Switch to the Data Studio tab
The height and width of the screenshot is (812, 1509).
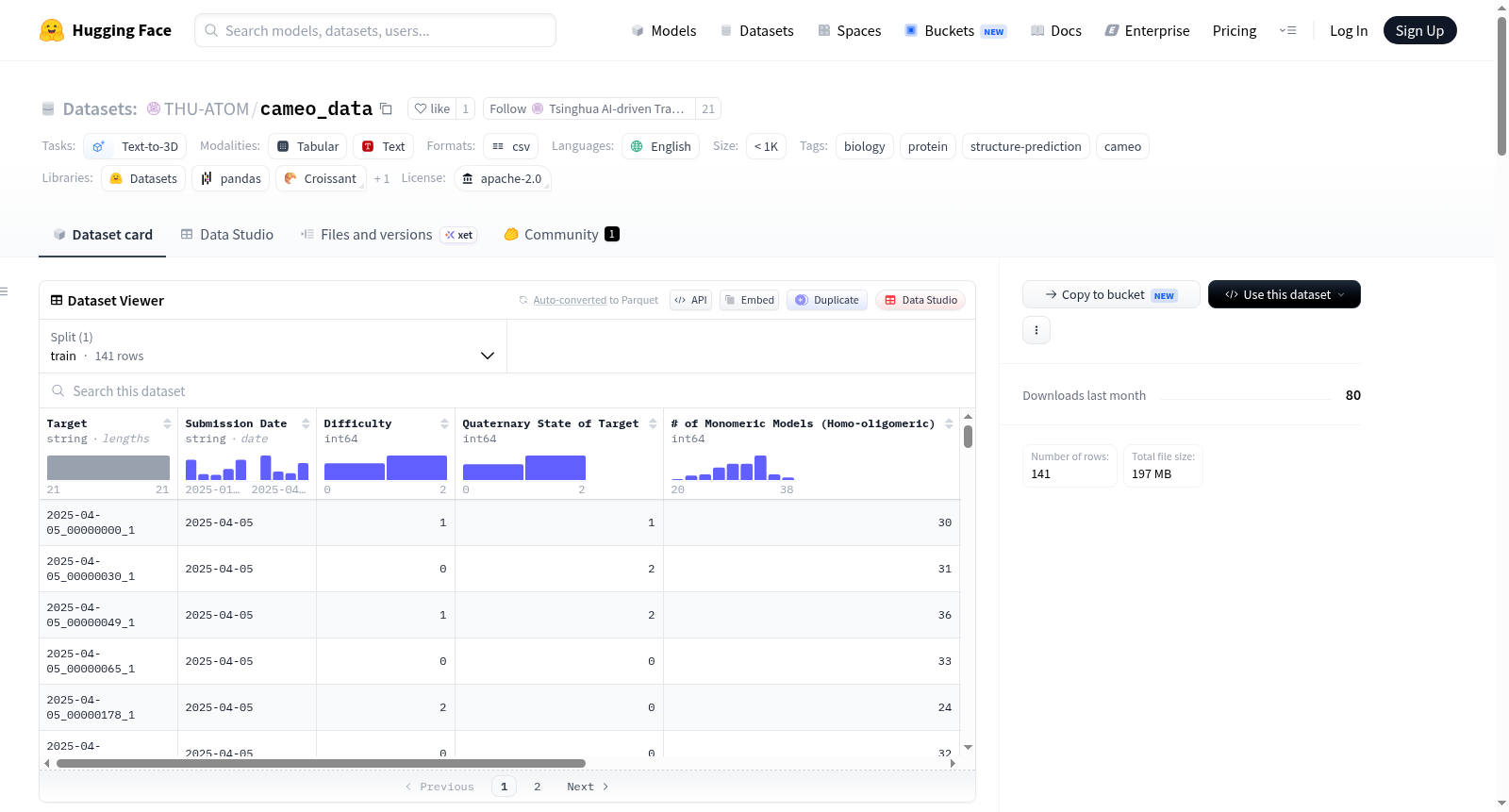pos(227,234)
